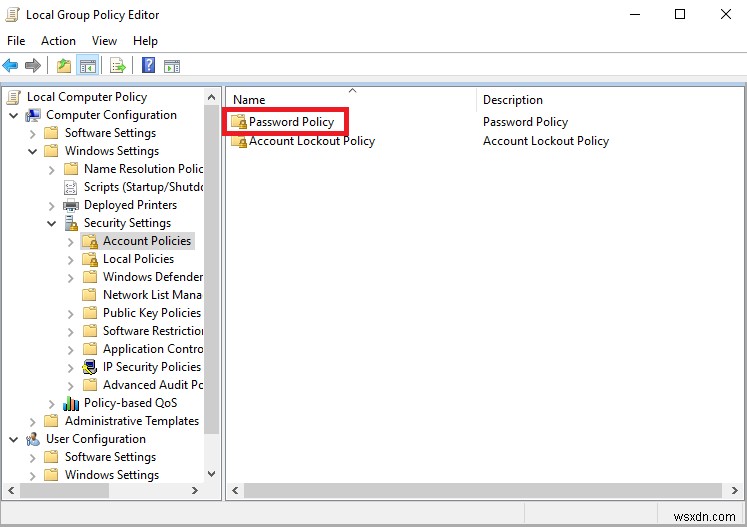Select Windows Settings under User Configuration
Screen dimensions: 747x527
click(112, 475)
